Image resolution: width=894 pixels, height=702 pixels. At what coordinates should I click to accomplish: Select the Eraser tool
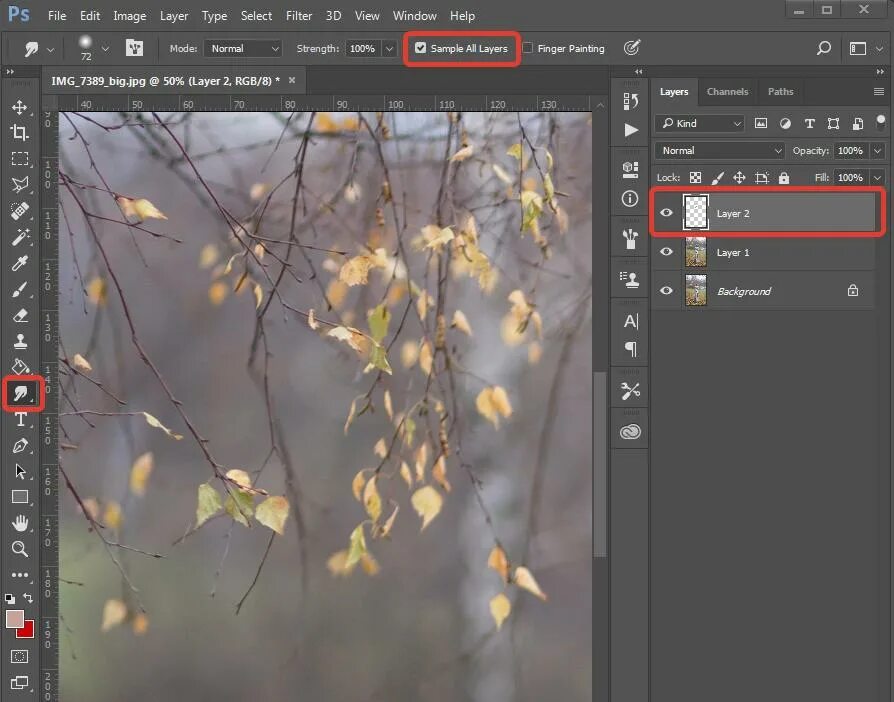[x=19, y=315]
